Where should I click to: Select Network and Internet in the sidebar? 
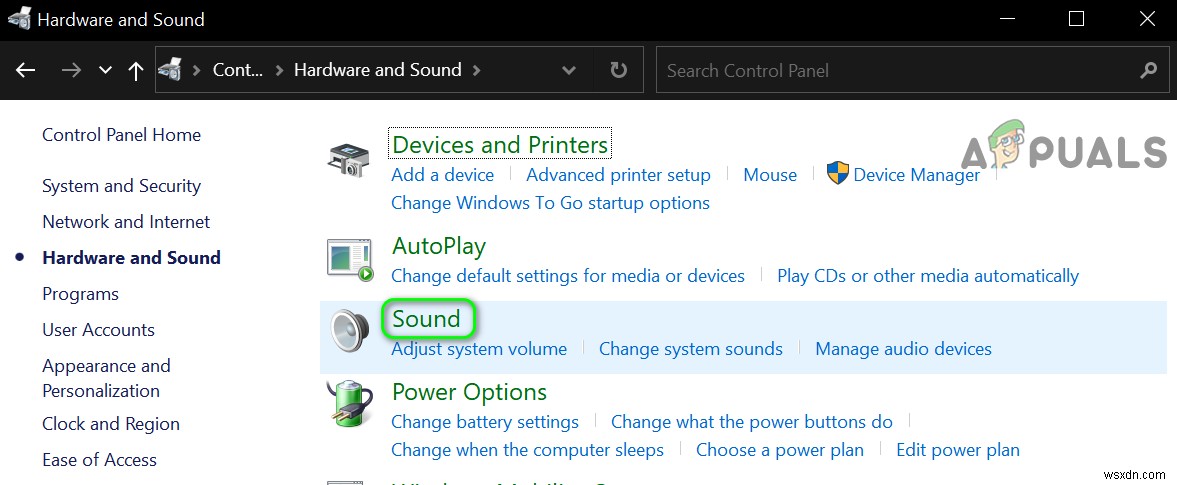pos(126,222)
